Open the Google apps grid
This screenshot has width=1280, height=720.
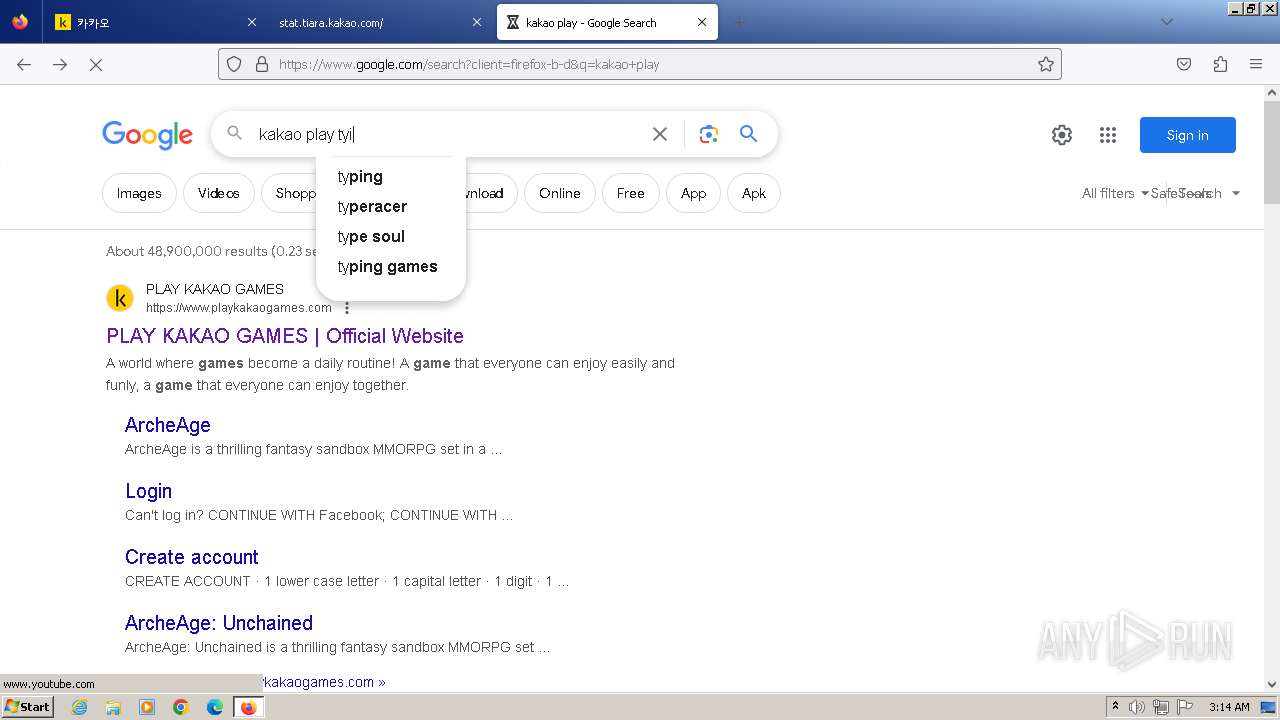1108,135
